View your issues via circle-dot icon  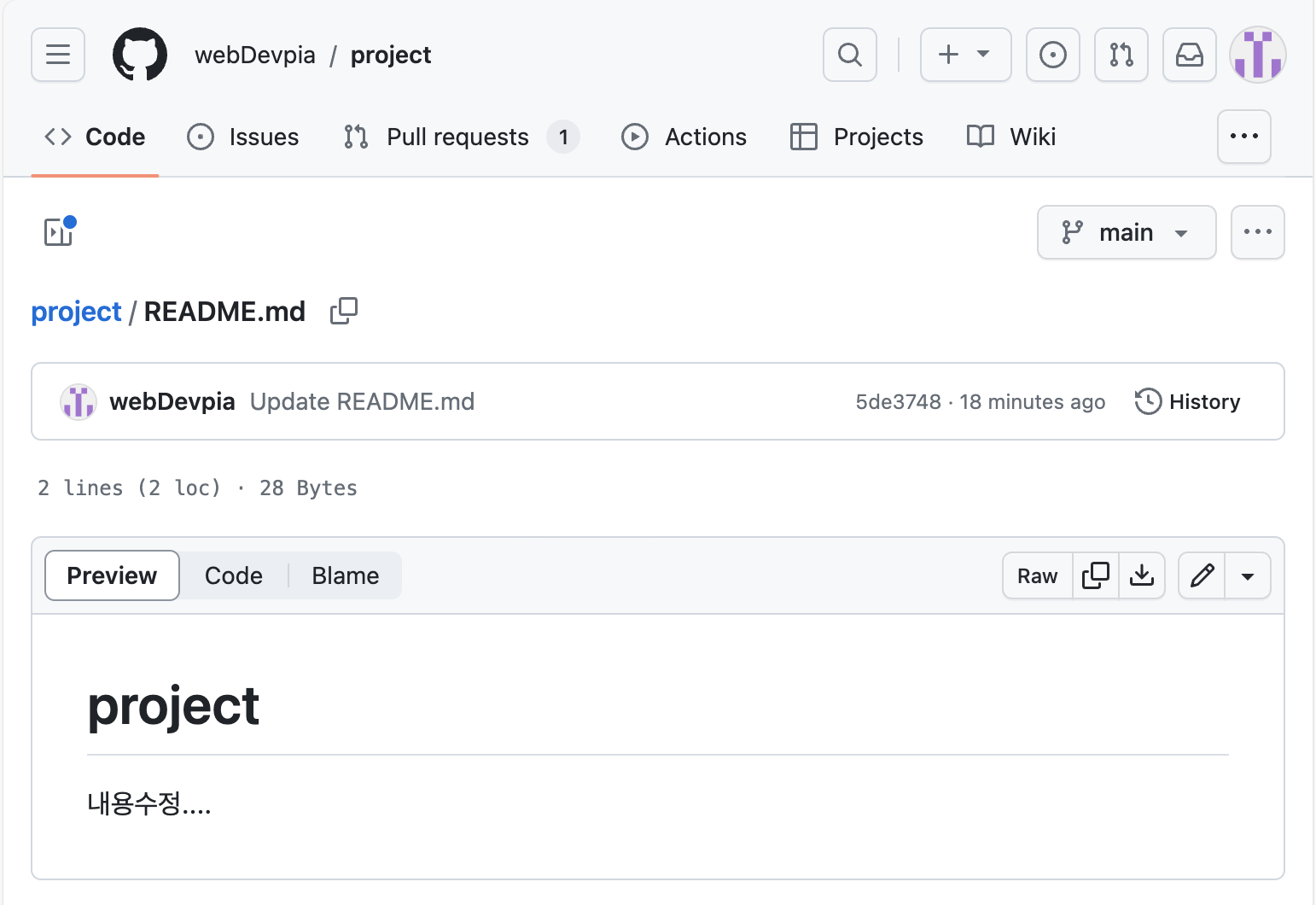click(1052, 55)
